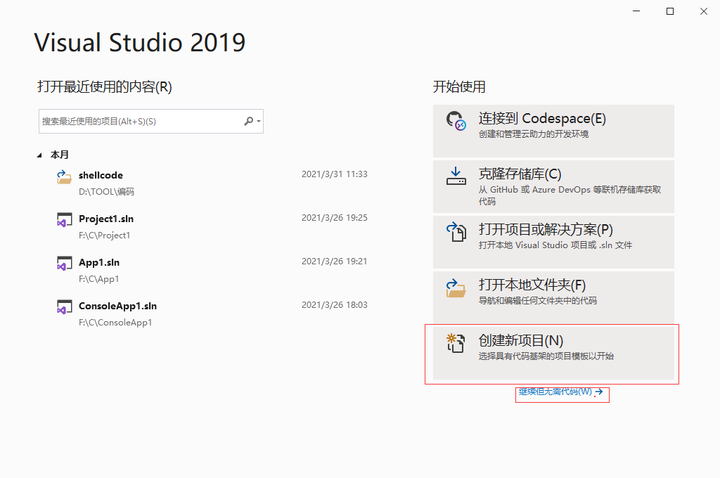Image resolution: width=720 pixels, height=478 pixels.
Task: Choose 克隆存储库(C) option
Action: tap(553, 186)
